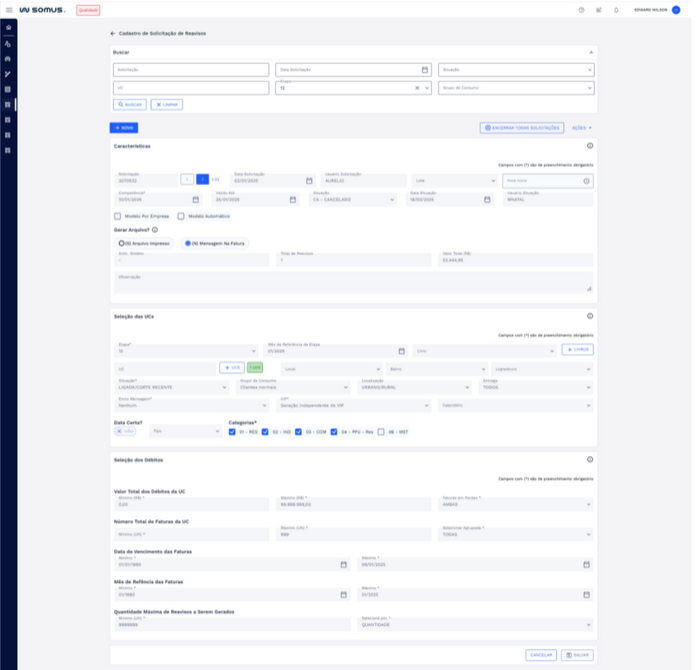The width and height of the screenshot is (696, 670).
Task: Toggle the 05 - MGT category checkbox
Action: tap(381, 431)
